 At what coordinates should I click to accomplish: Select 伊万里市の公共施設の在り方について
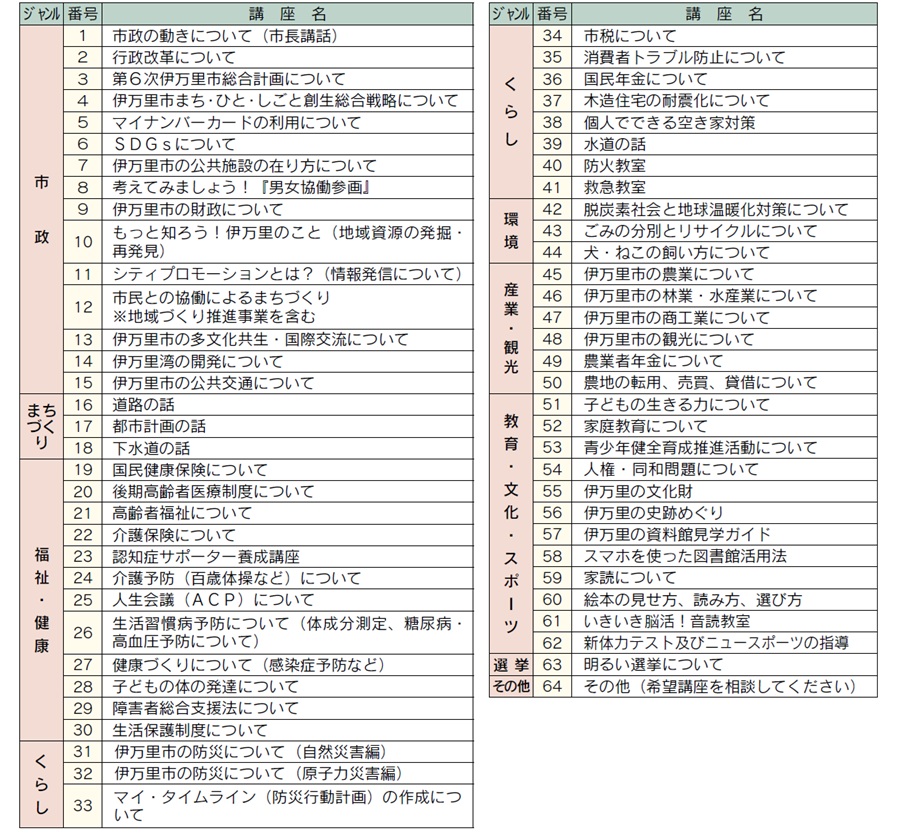coord(245,166)
